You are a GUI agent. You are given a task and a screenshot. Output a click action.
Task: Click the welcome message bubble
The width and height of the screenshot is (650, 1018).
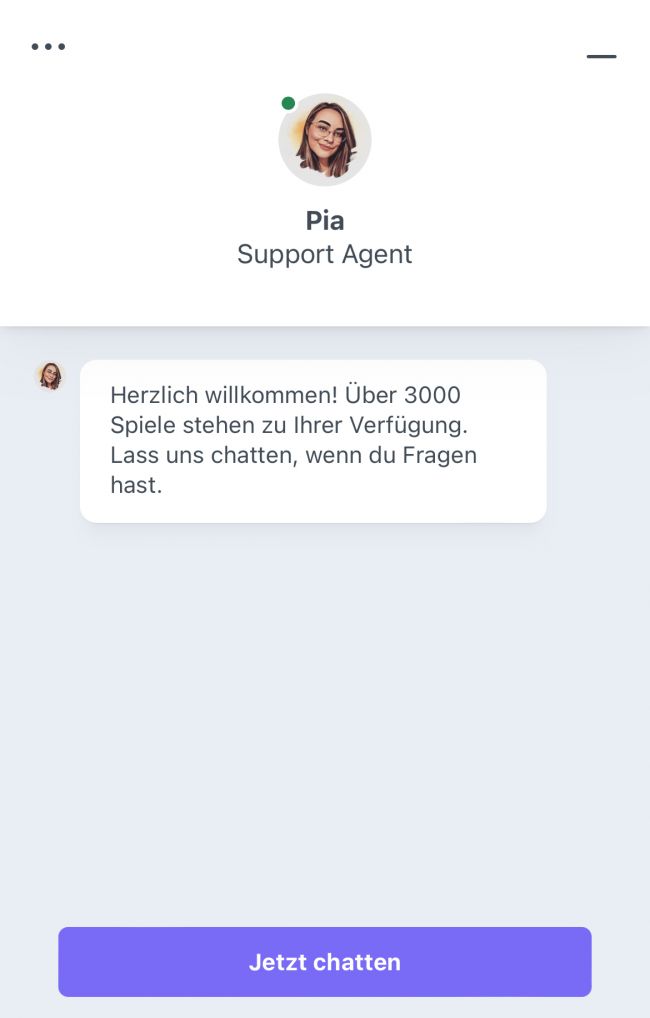pos(313,441)
